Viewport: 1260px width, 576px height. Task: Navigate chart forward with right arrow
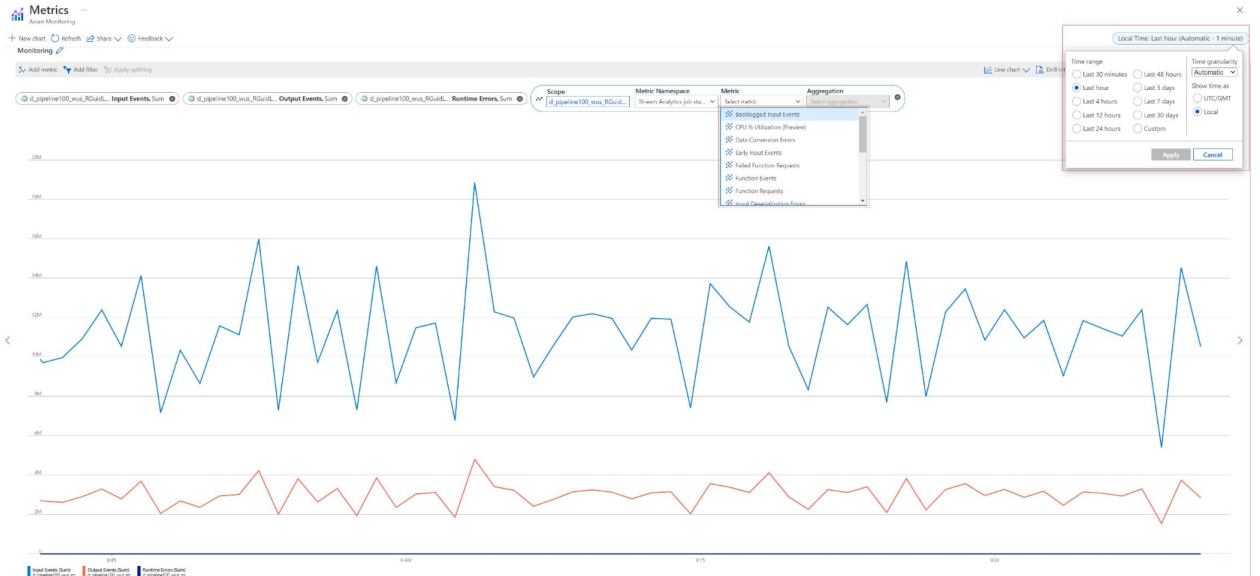(1240, 340)
